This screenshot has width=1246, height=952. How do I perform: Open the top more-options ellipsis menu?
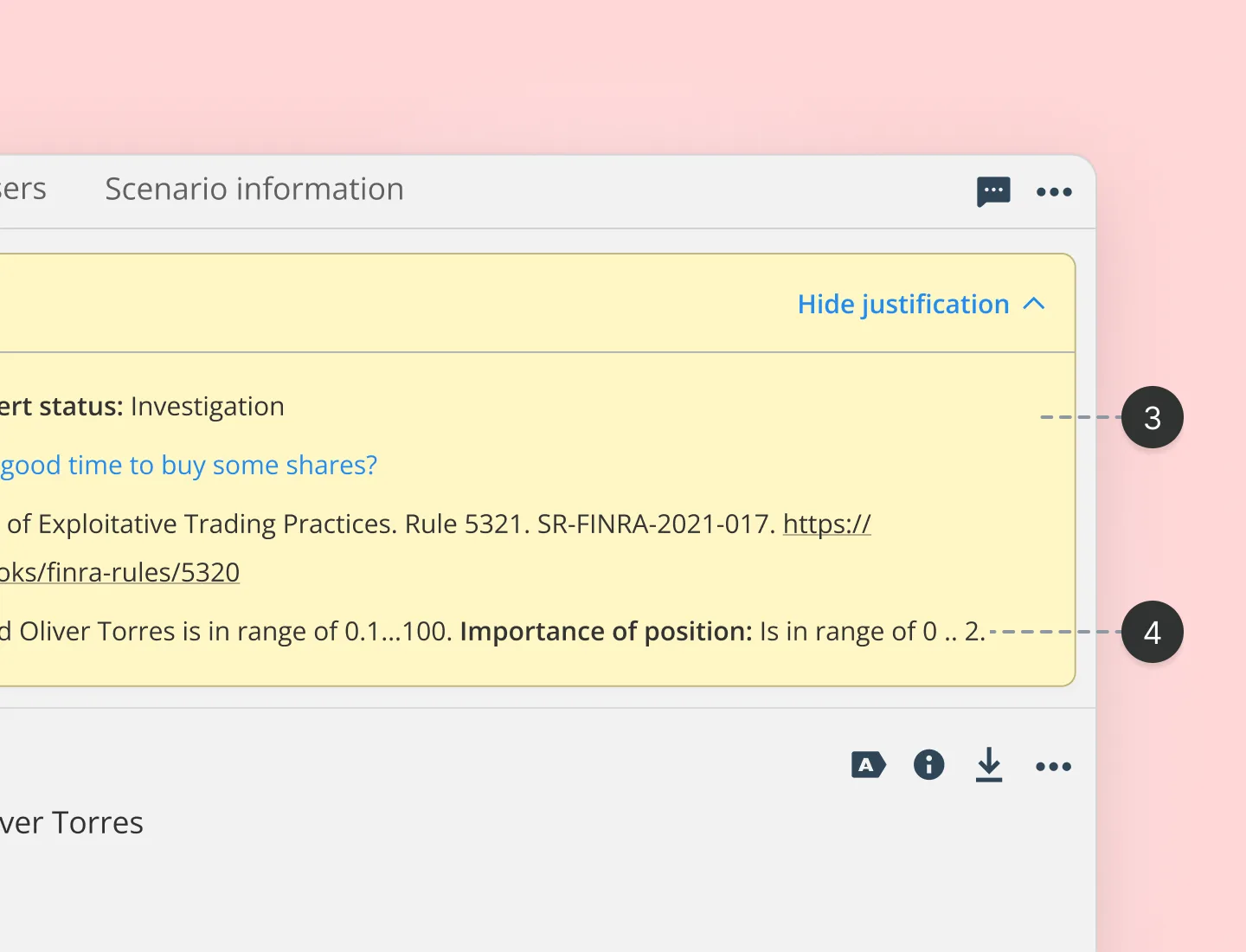[x=1054, y=192]
